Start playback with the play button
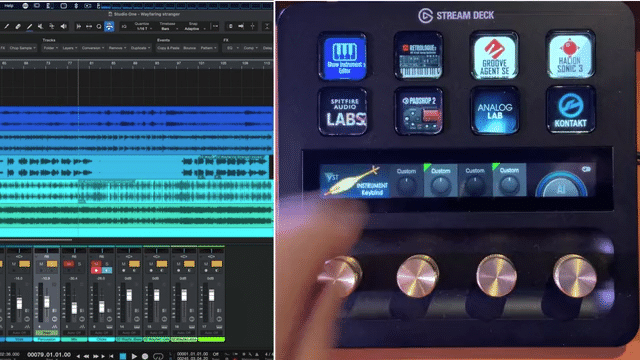Viewport: 640px width, 360px height. pyautogui.click(x=134, y=356)
